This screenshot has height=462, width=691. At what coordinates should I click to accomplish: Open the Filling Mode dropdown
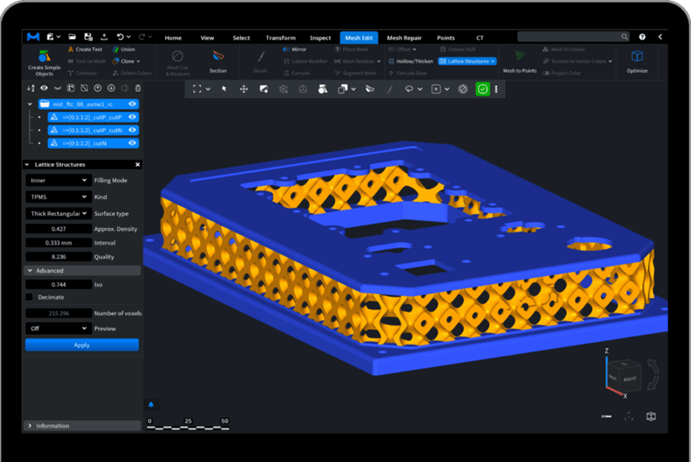(58, 181)
